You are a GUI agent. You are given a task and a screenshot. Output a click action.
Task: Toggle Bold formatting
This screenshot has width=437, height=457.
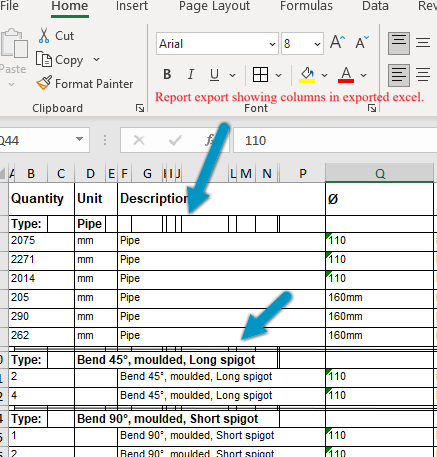click(x=167, y=74)
